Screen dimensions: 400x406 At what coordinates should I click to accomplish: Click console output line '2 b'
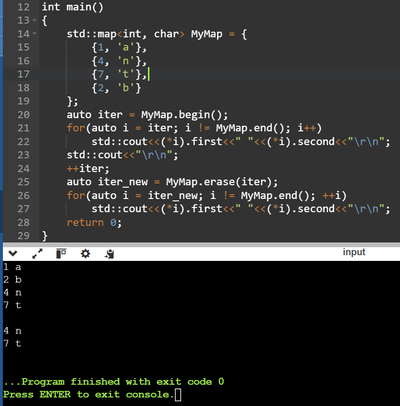(12, 280)
